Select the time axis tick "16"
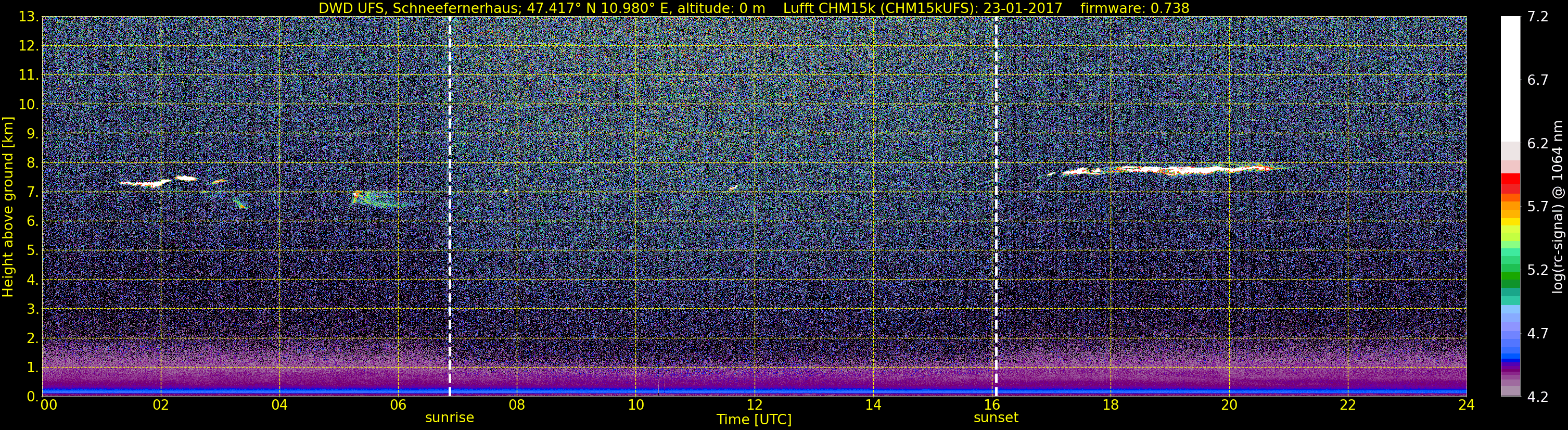 click(x=991, y=406)
